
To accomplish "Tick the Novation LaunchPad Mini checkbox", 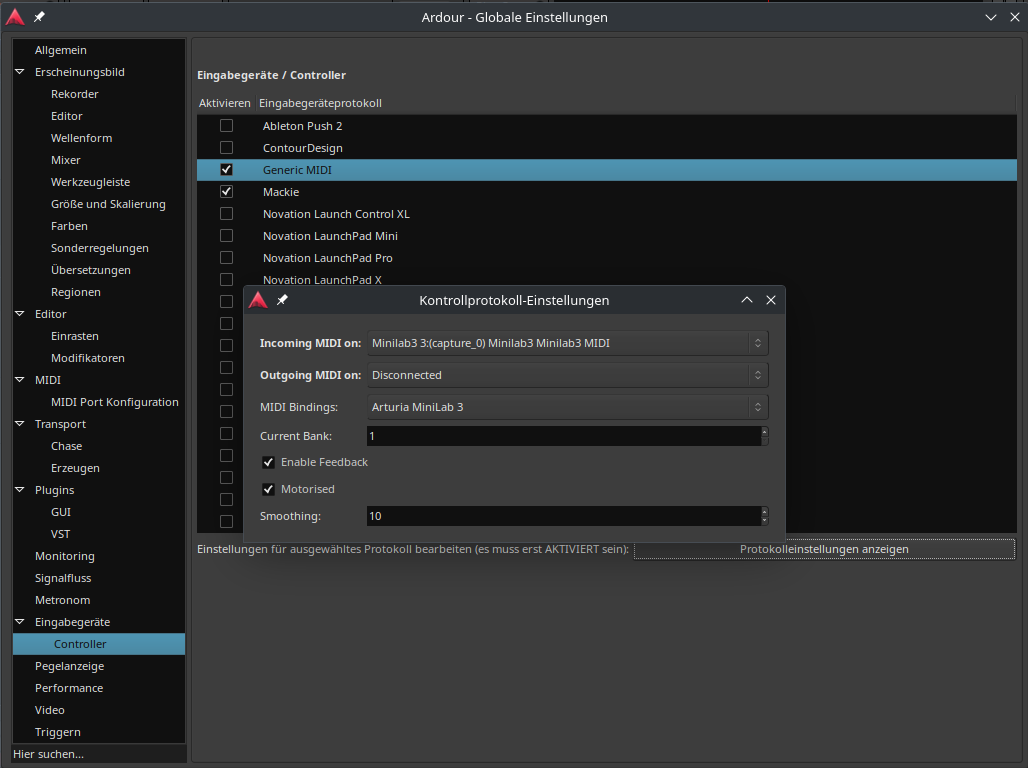I will tap(226, 235).
